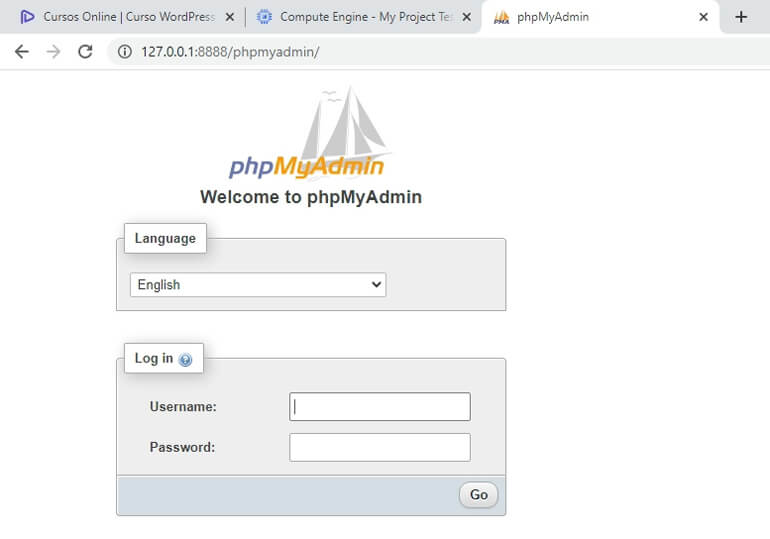
Task: Focus the Password input field
Action: pos(380,447)
